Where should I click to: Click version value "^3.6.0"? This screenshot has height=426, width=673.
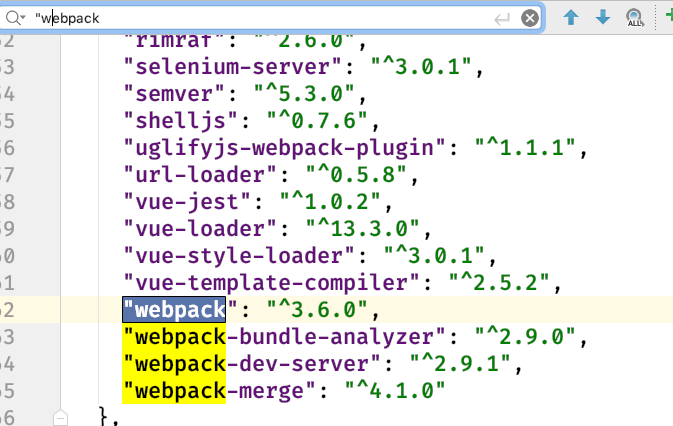point(317,310)
